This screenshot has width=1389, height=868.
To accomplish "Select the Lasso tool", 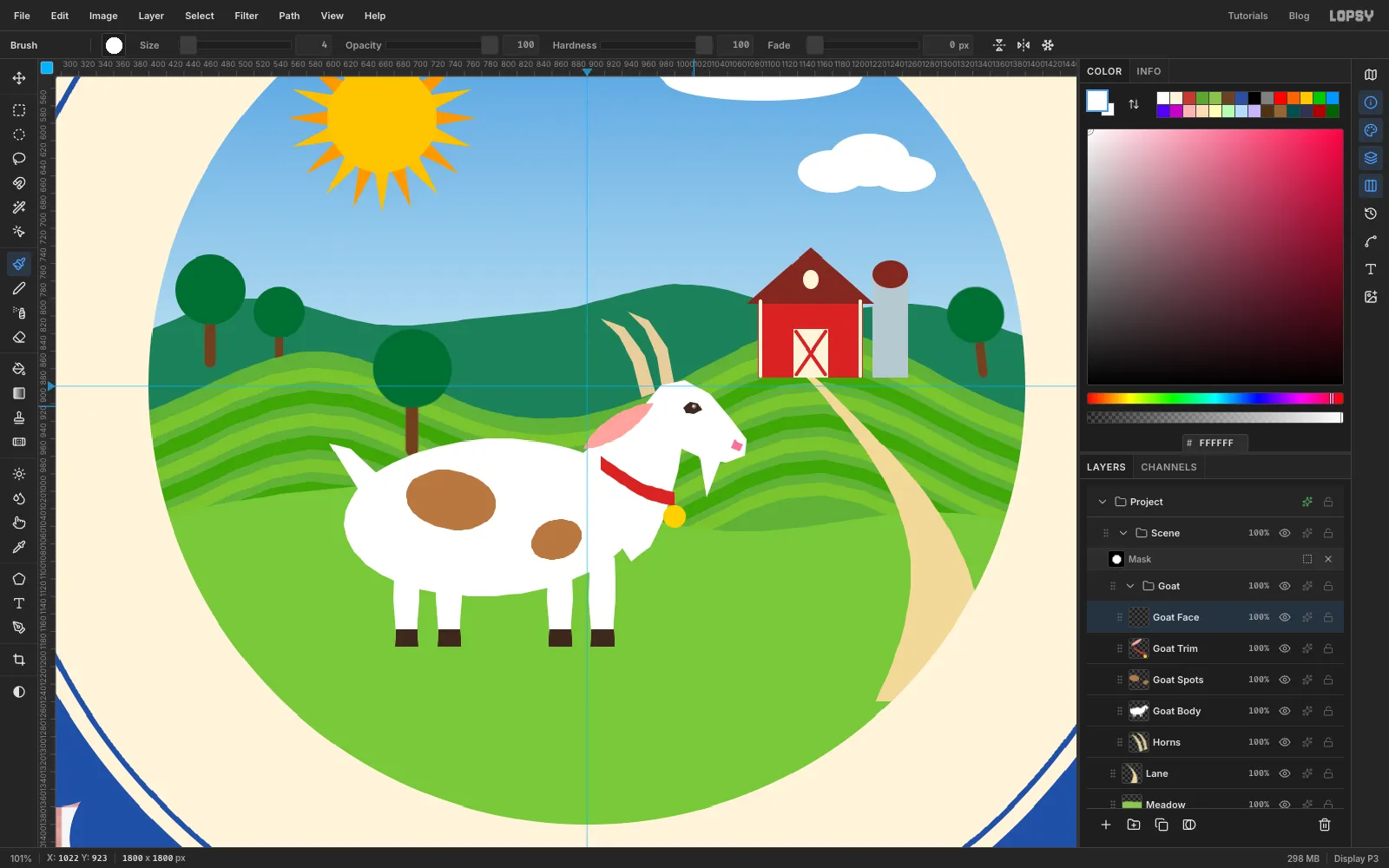I will tap(19, 159).
